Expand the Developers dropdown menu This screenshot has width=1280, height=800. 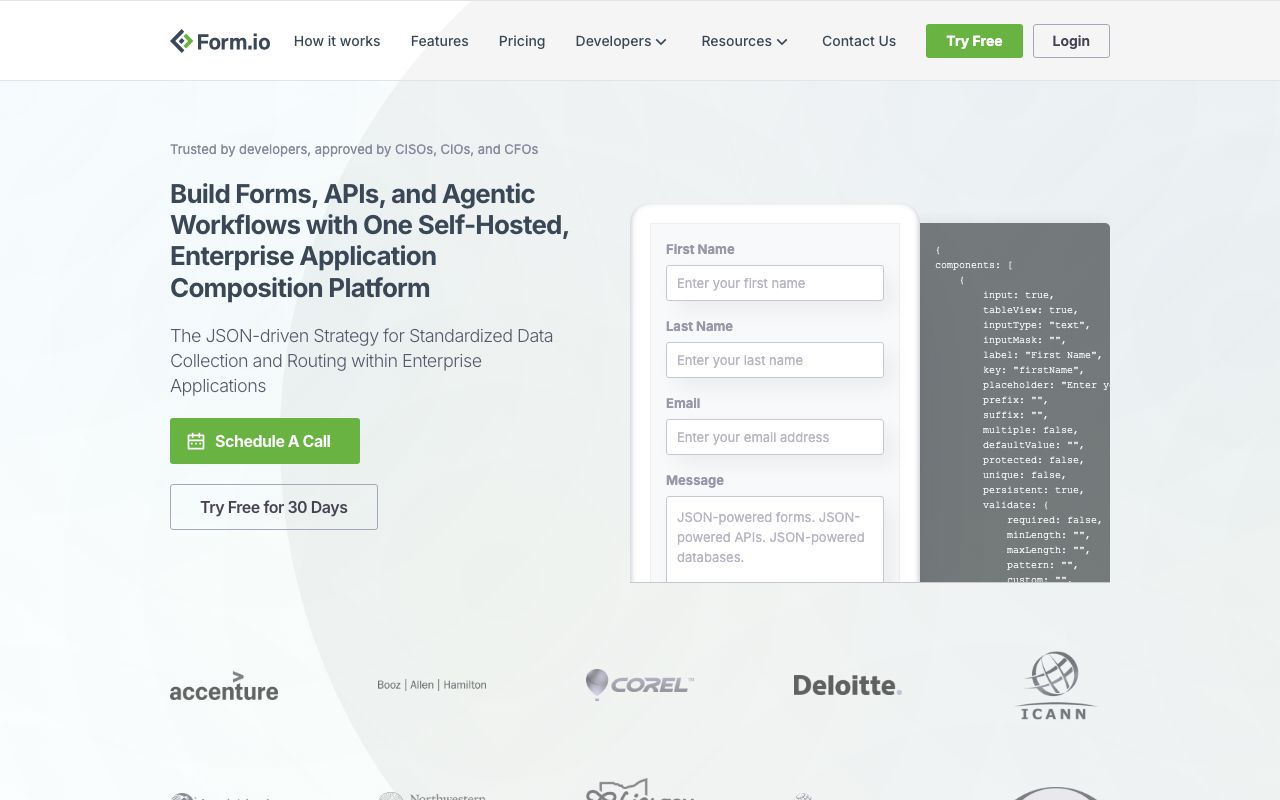621,41
